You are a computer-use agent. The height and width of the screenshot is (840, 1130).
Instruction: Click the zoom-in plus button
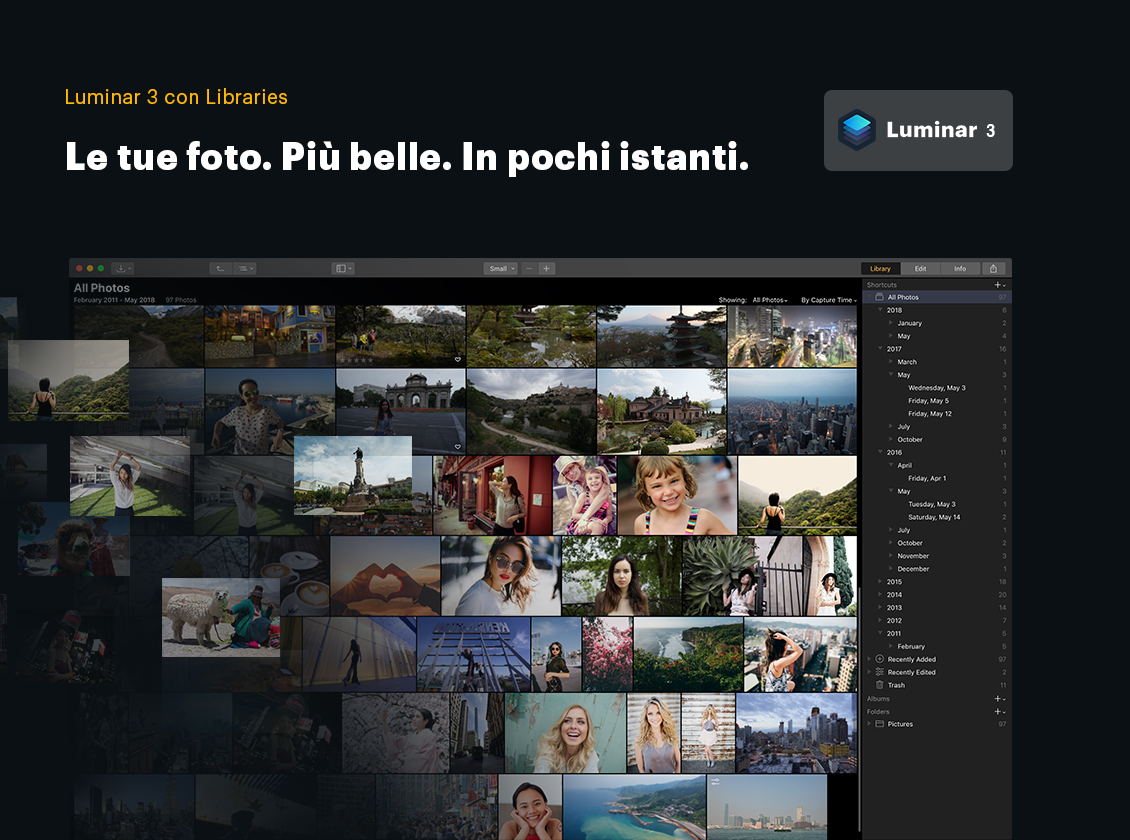(546, 268)
